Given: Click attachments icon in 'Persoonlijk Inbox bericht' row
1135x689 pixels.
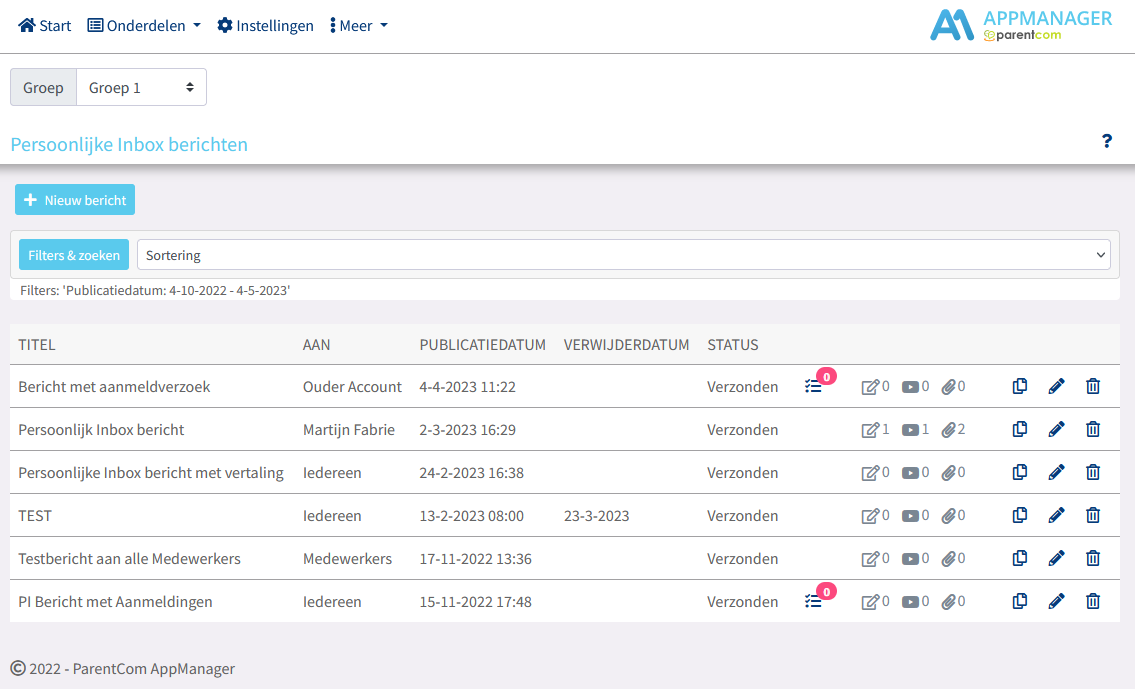Looking at the screenshot, I should (948, 430).
